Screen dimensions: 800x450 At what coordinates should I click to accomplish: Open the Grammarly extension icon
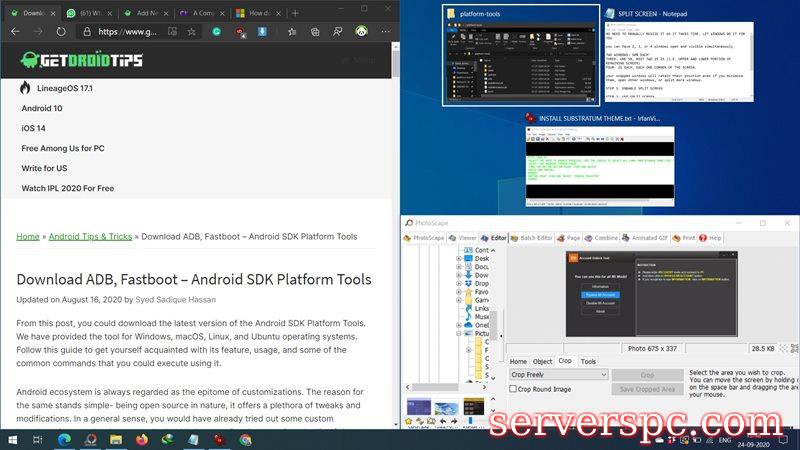(216, 32)
